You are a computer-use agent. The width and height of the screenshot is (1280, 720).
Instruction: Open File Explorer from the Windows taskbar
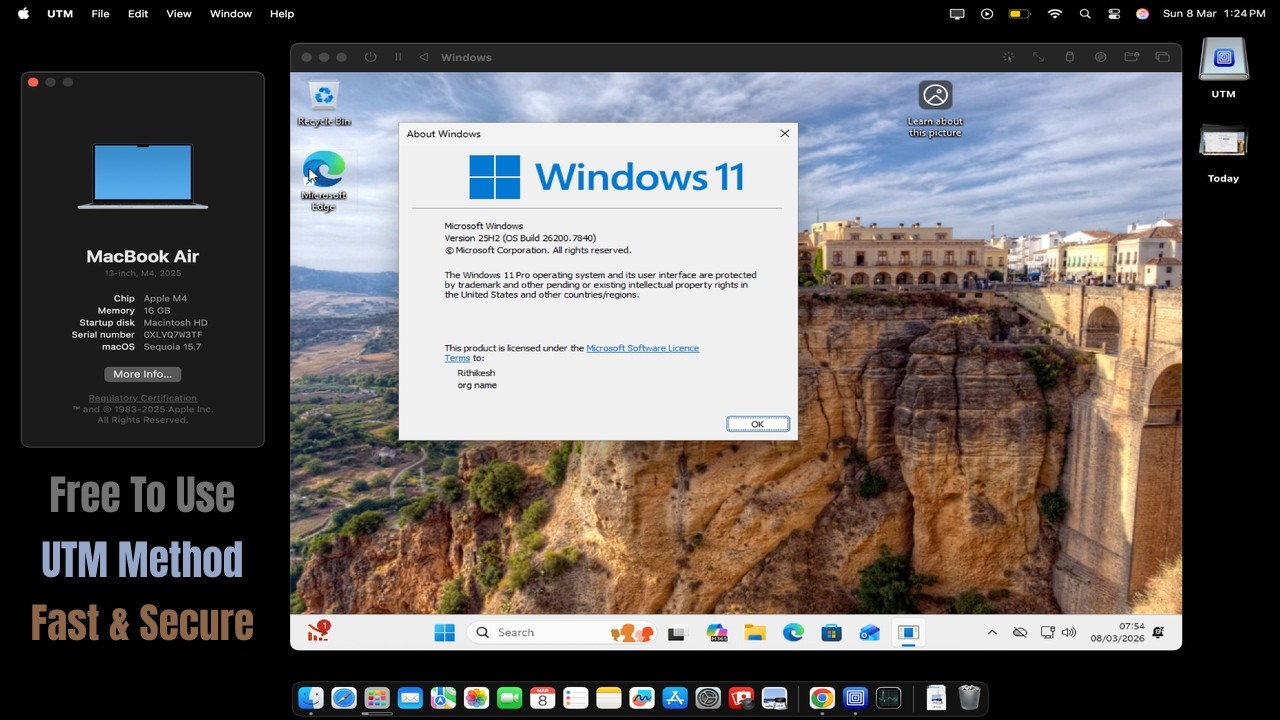755,632
